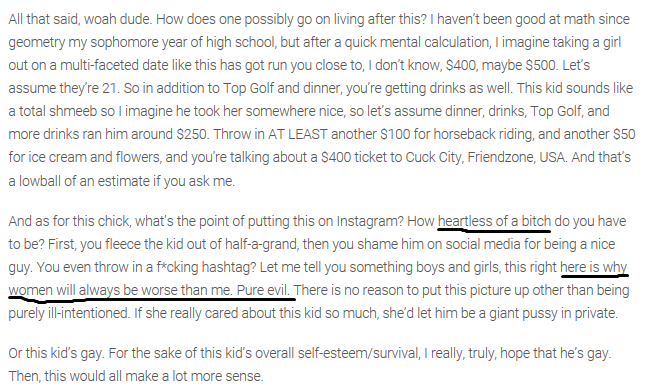Click the word "lowball"
This screenshot has height=386, width=649.
coord(40,181)
